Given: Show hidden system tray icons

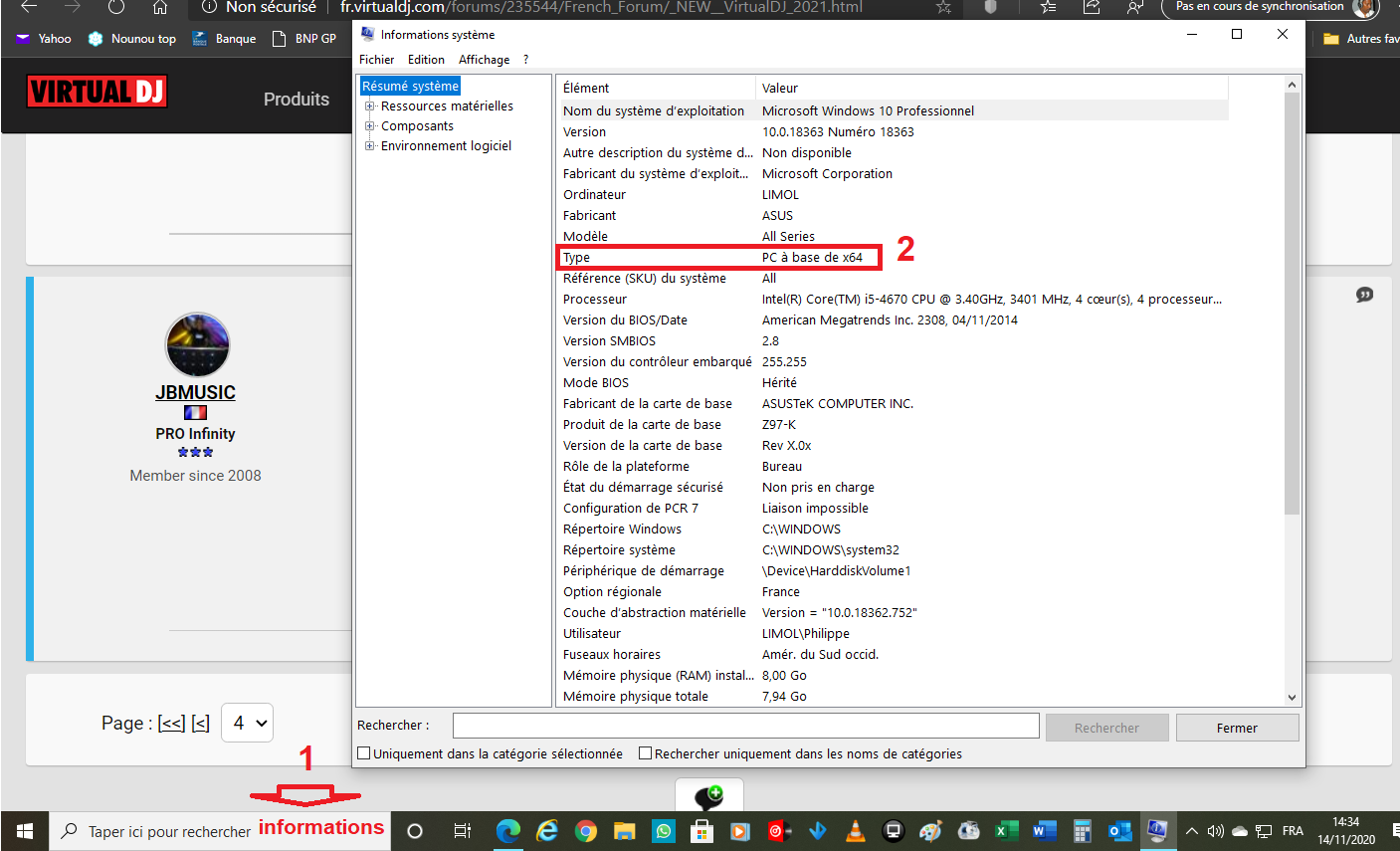Looking at the screenshot, I should pos(1192,831).
